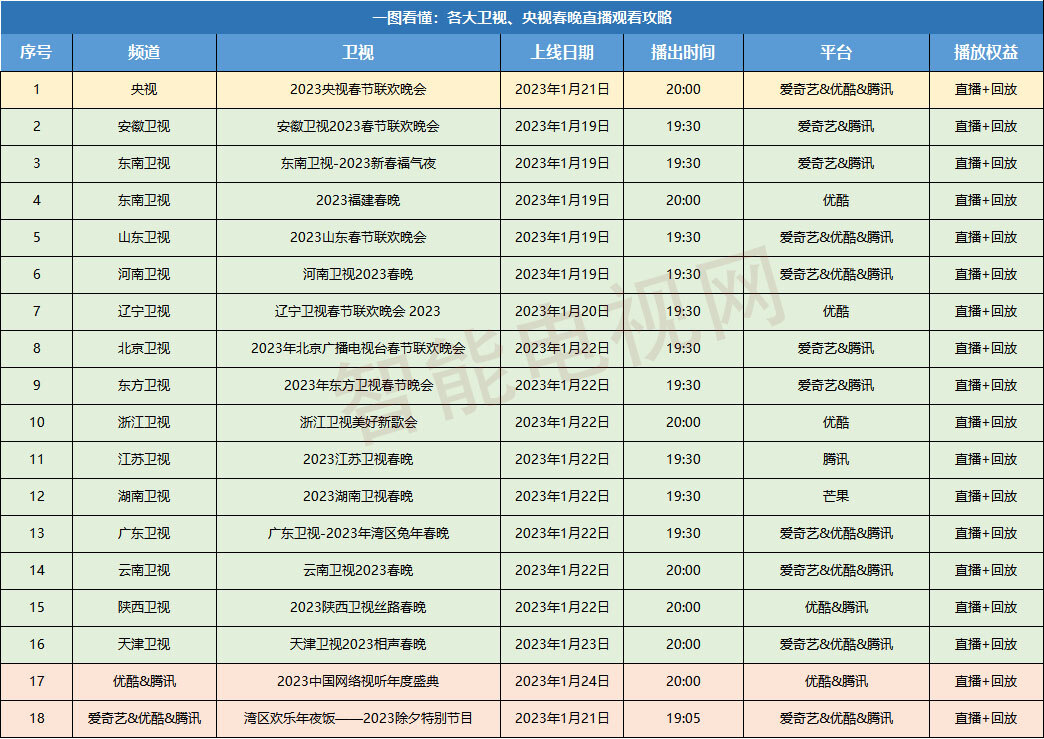This screenshot has width=1044, height=739.
Task: Select 2023江苏卫视春晚 cell
Action: (x=358, y=459)
